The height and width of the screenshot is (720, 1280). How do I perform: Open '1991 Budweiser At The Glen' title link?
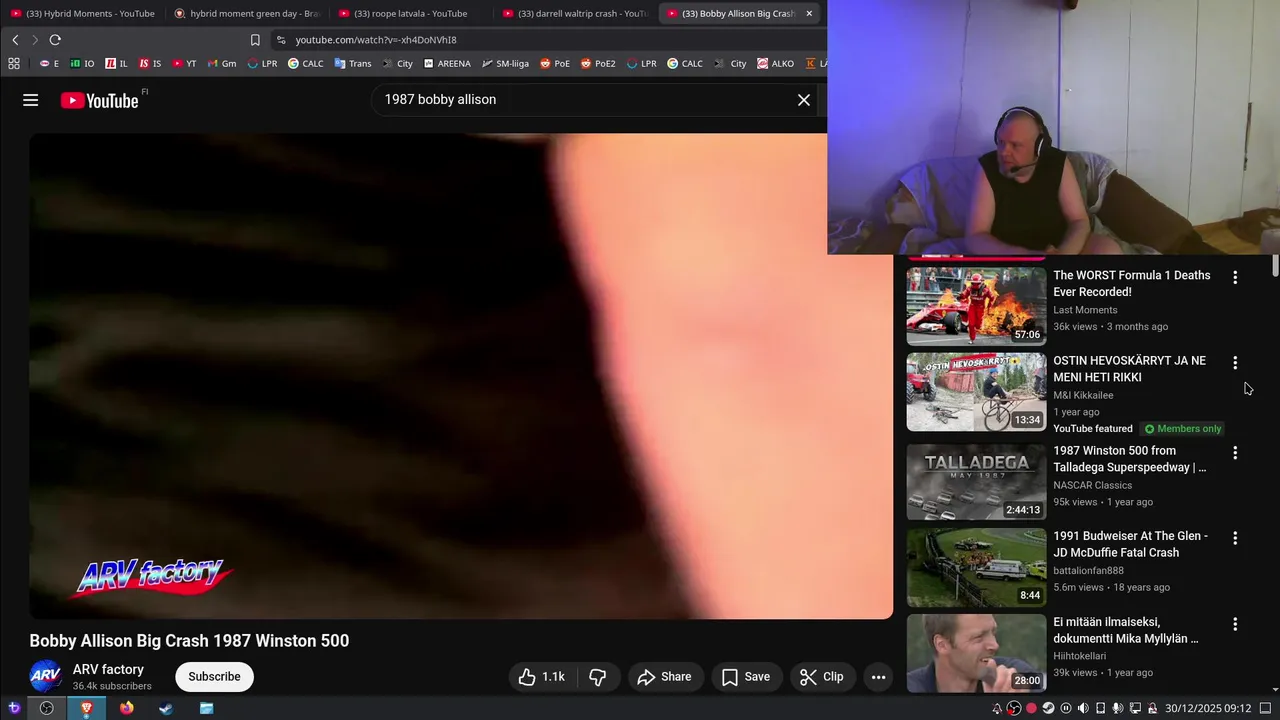[1130, 544]
